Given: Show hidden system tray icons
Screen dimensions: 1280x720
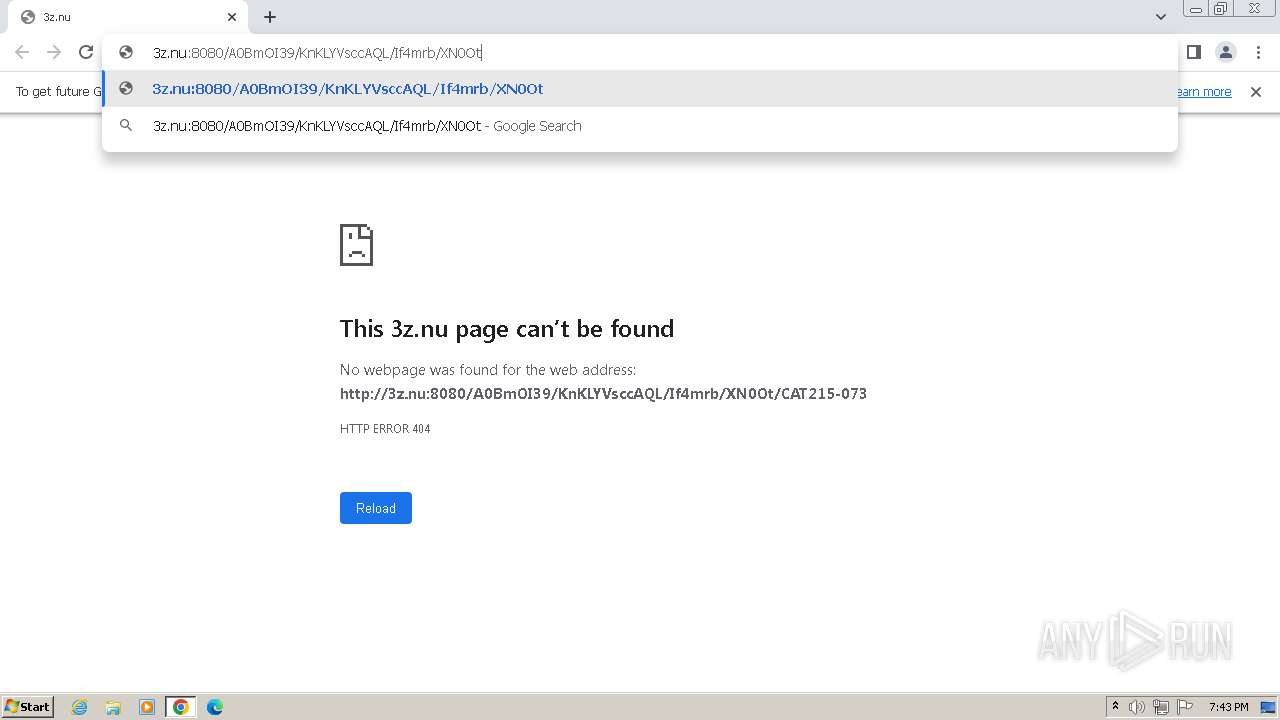Looking at the screenshot, I should coord(1115,707).
